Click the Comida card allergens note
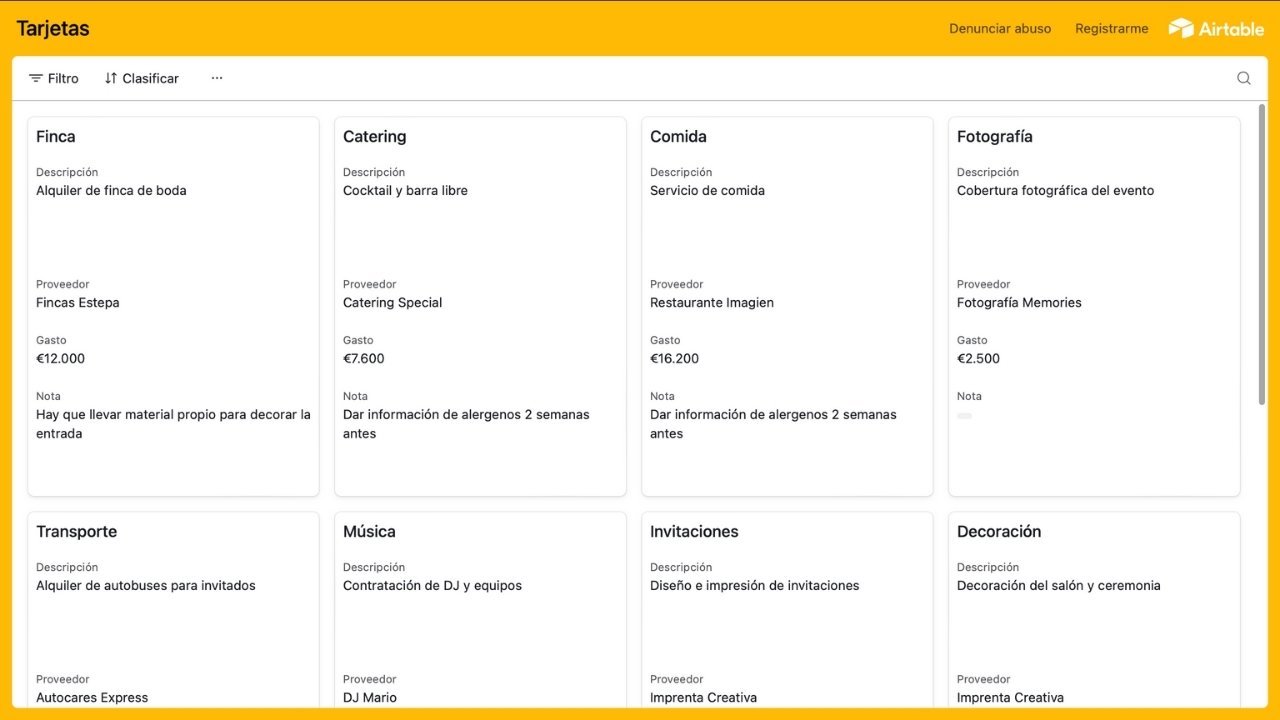1280x720 pixels. point(773,424)
